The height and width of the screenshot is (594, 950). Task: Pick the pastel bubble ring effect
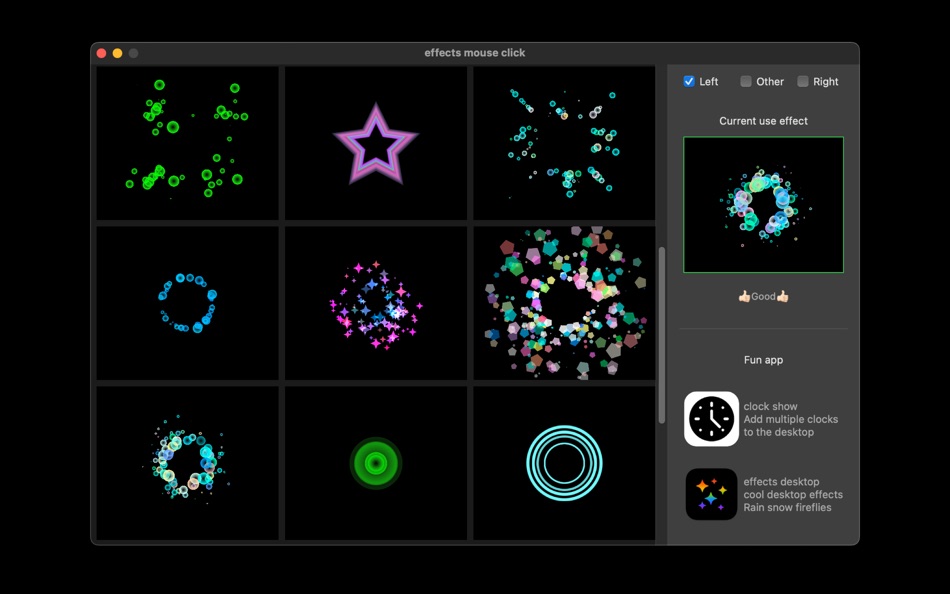click(x=187, y=463)
